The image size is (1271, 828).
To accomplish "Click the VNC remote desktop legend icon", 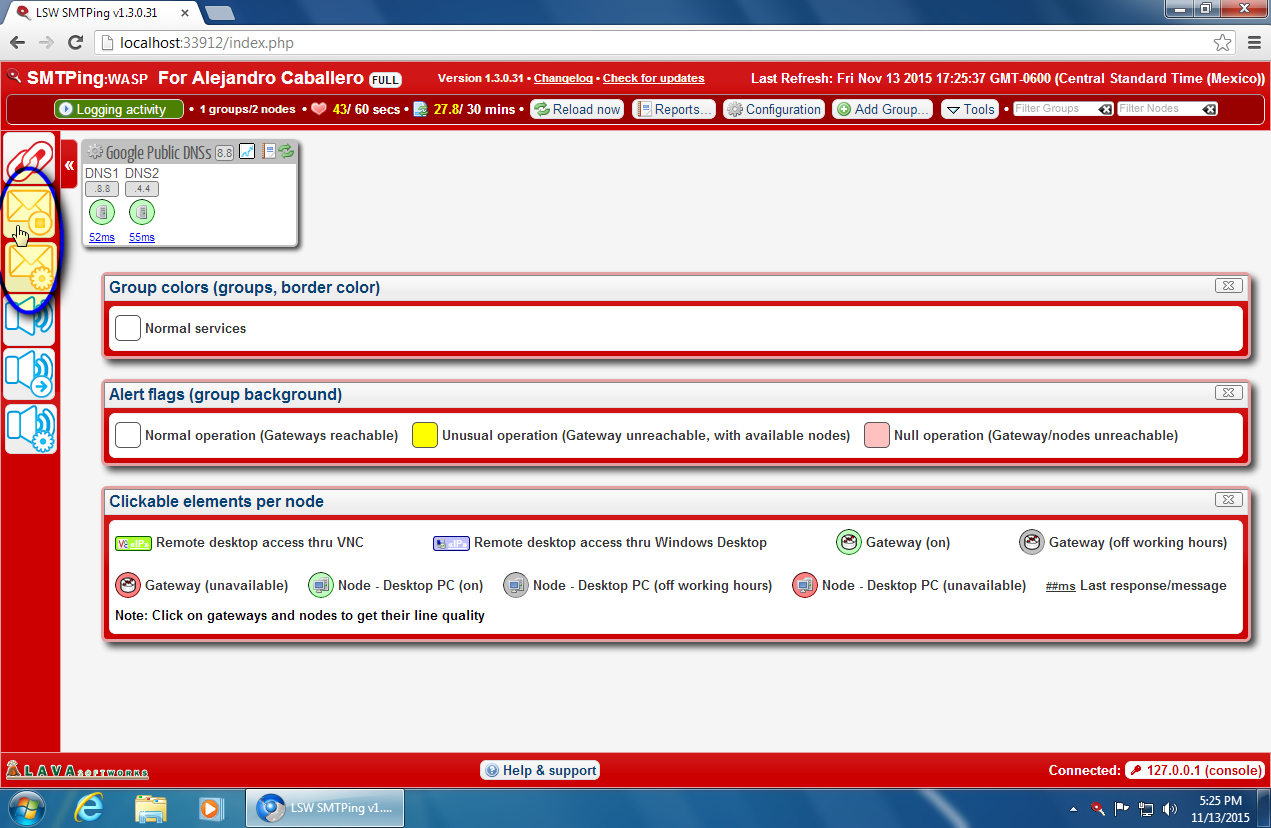I will pos(133,543).
